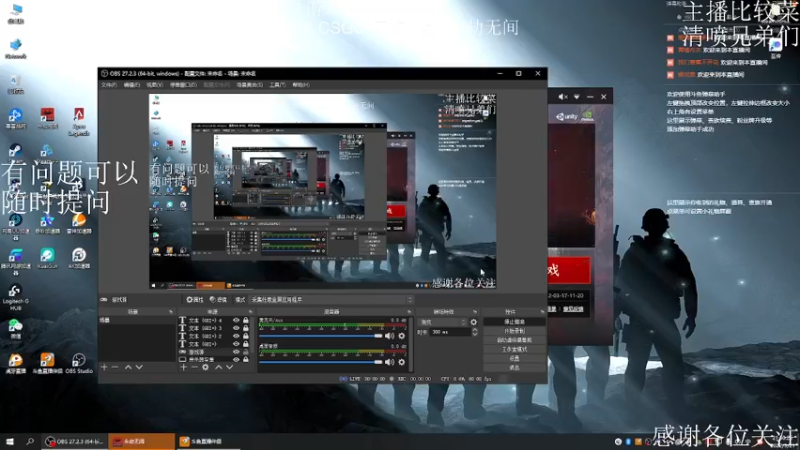Click the 工作室模式 studio mode button
Image resolution: width=800 pixels, height=450 pixels.
[x=514, y=349]
